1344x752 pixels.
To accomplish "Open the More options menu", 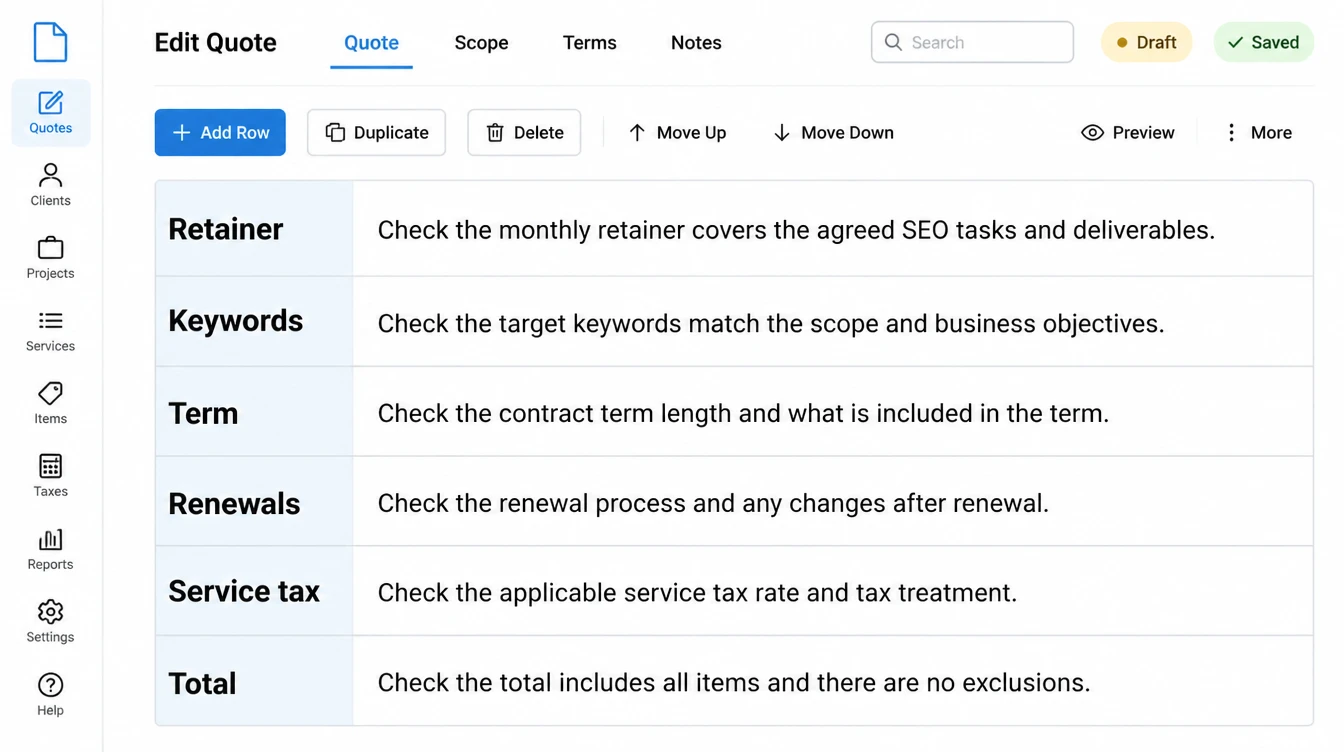I will coord(1258,132).
